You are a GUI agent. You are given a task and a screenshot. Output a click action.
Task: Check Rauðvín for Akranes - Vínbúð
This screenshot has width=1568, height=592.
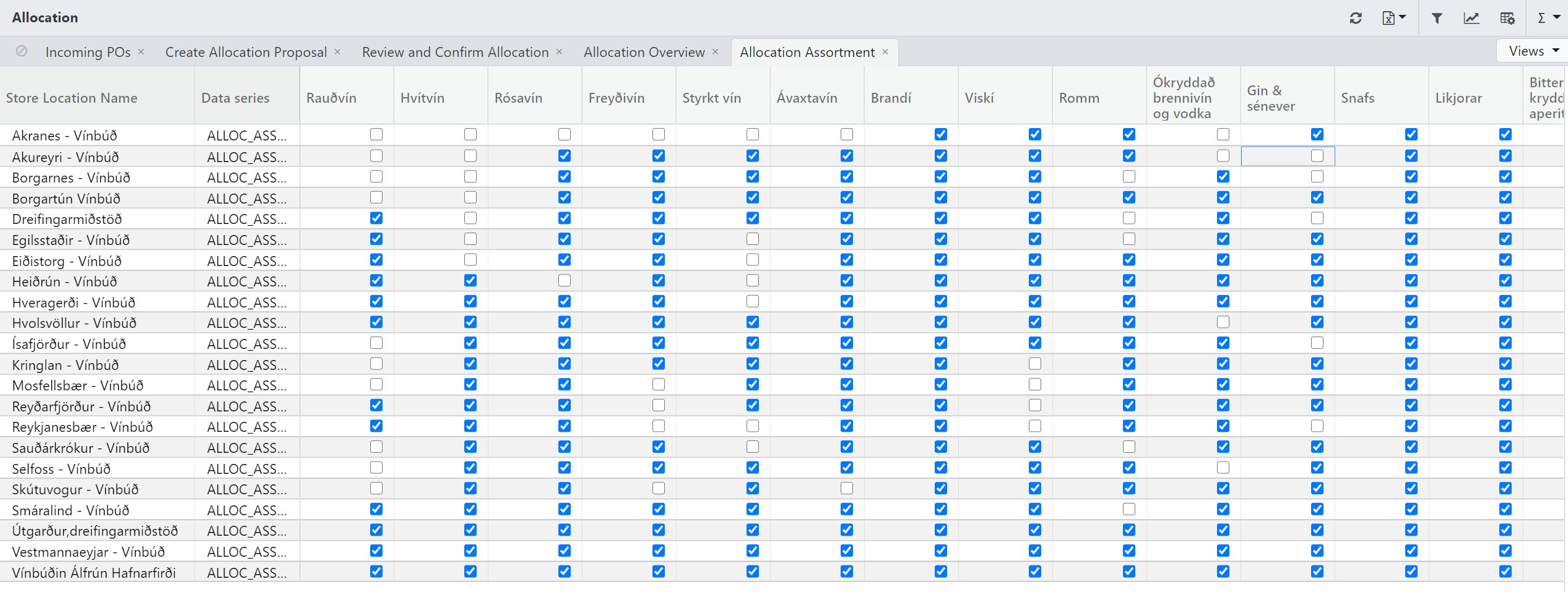click(376, 134)
